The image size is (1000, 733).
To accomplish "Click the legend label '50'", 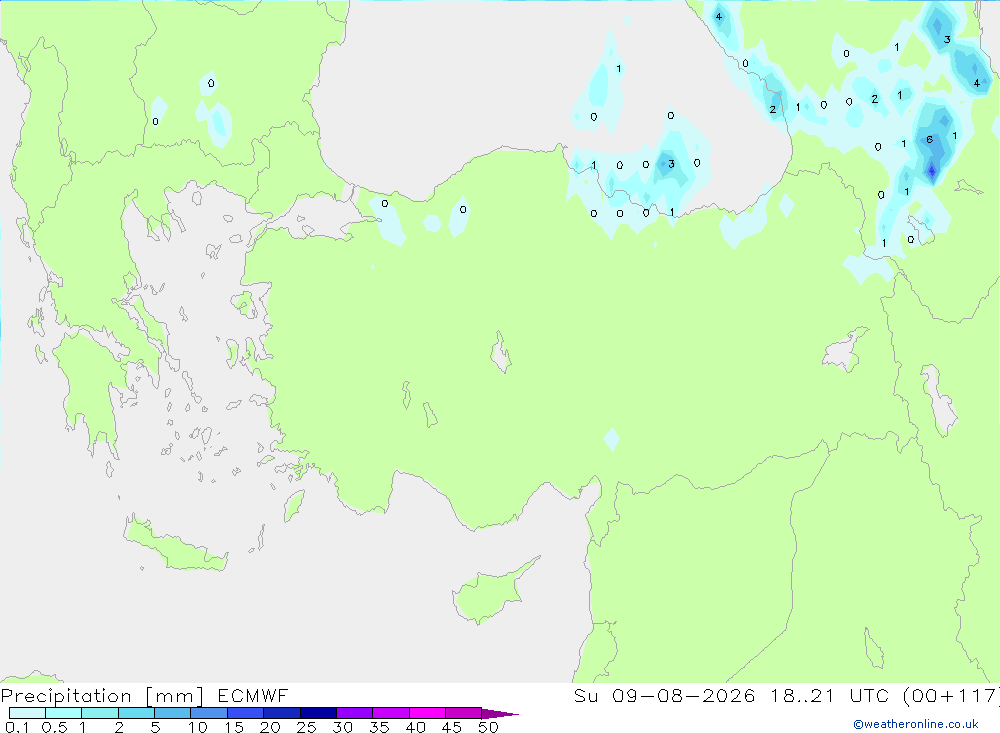I will click(488, 727).
